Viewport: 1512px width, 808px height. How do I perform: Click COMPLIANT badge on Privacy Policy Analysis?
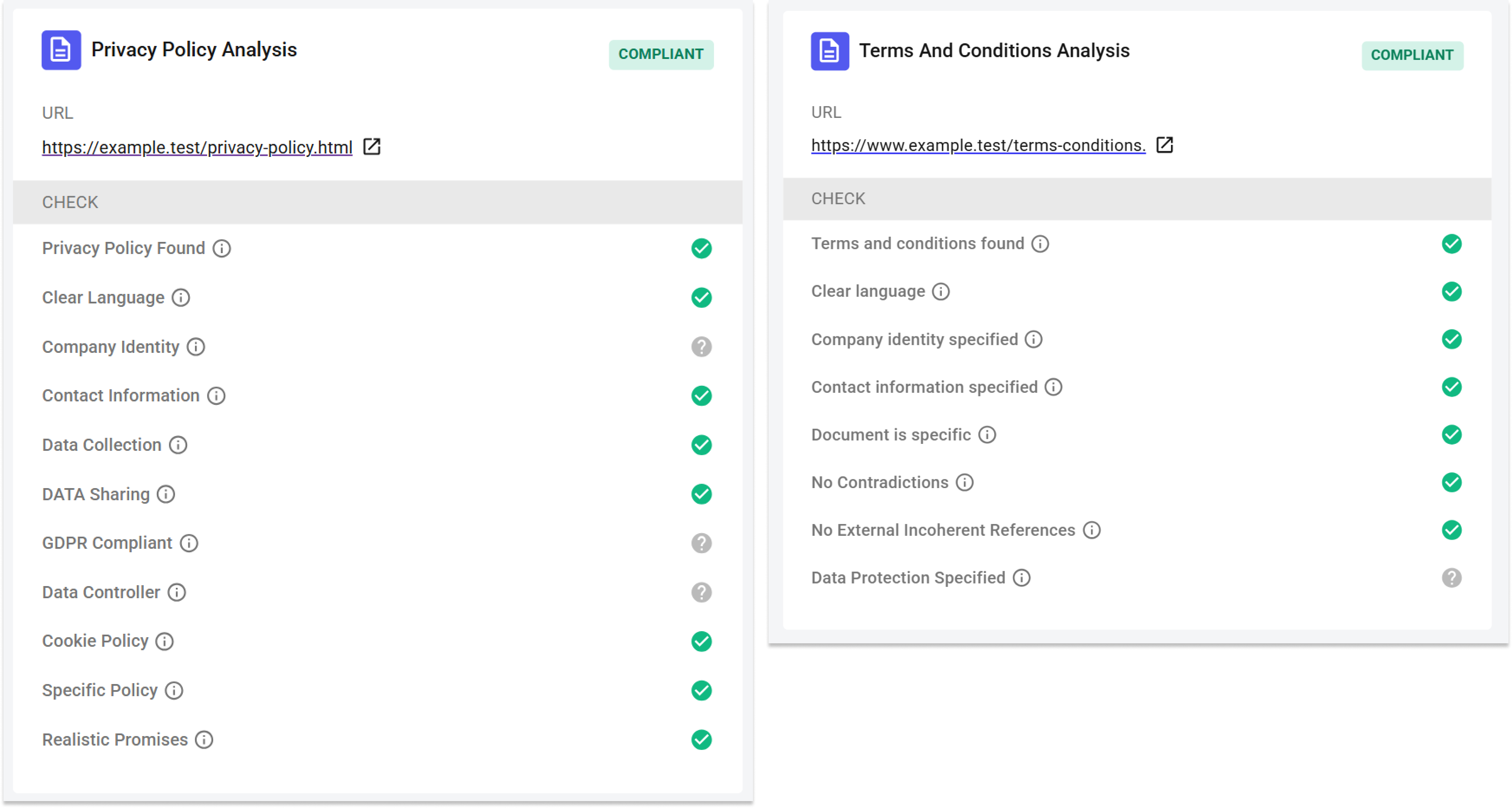[661, 55]
